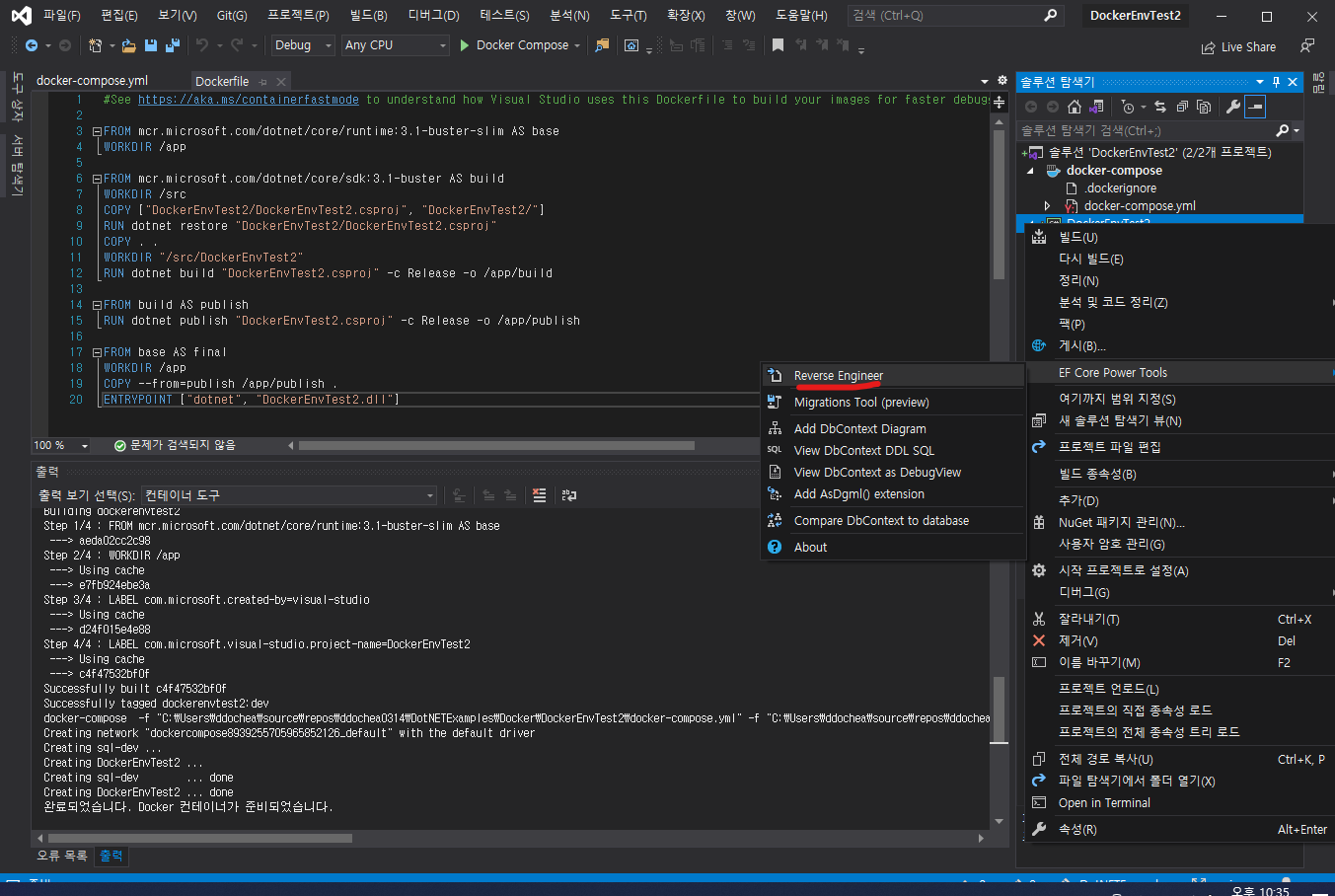Open Live Share
1335x896 pixels.
click(1238, 47)
